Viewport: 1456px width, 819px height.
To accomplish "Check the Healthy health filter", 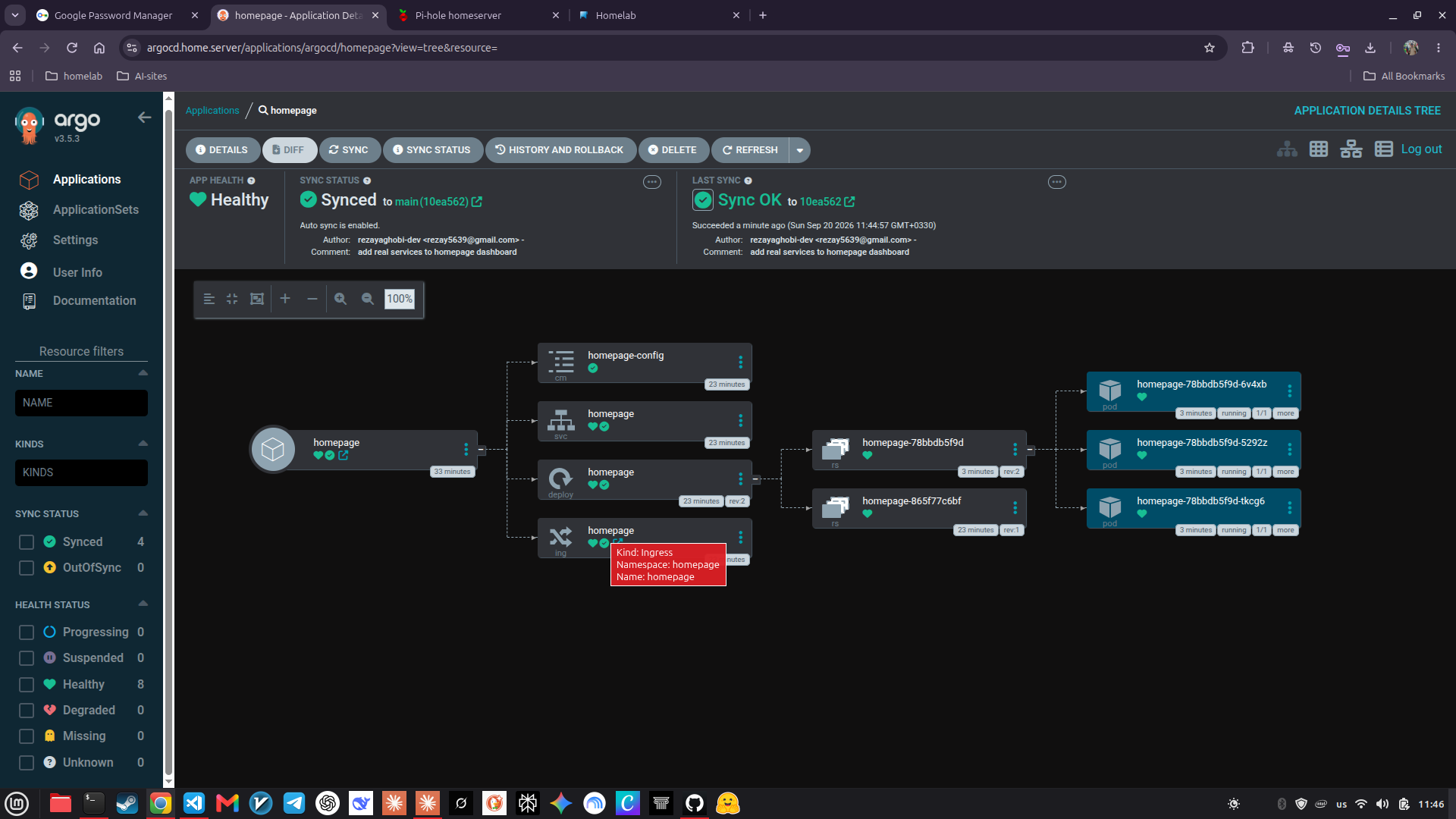I will click(x=27, y=685).
